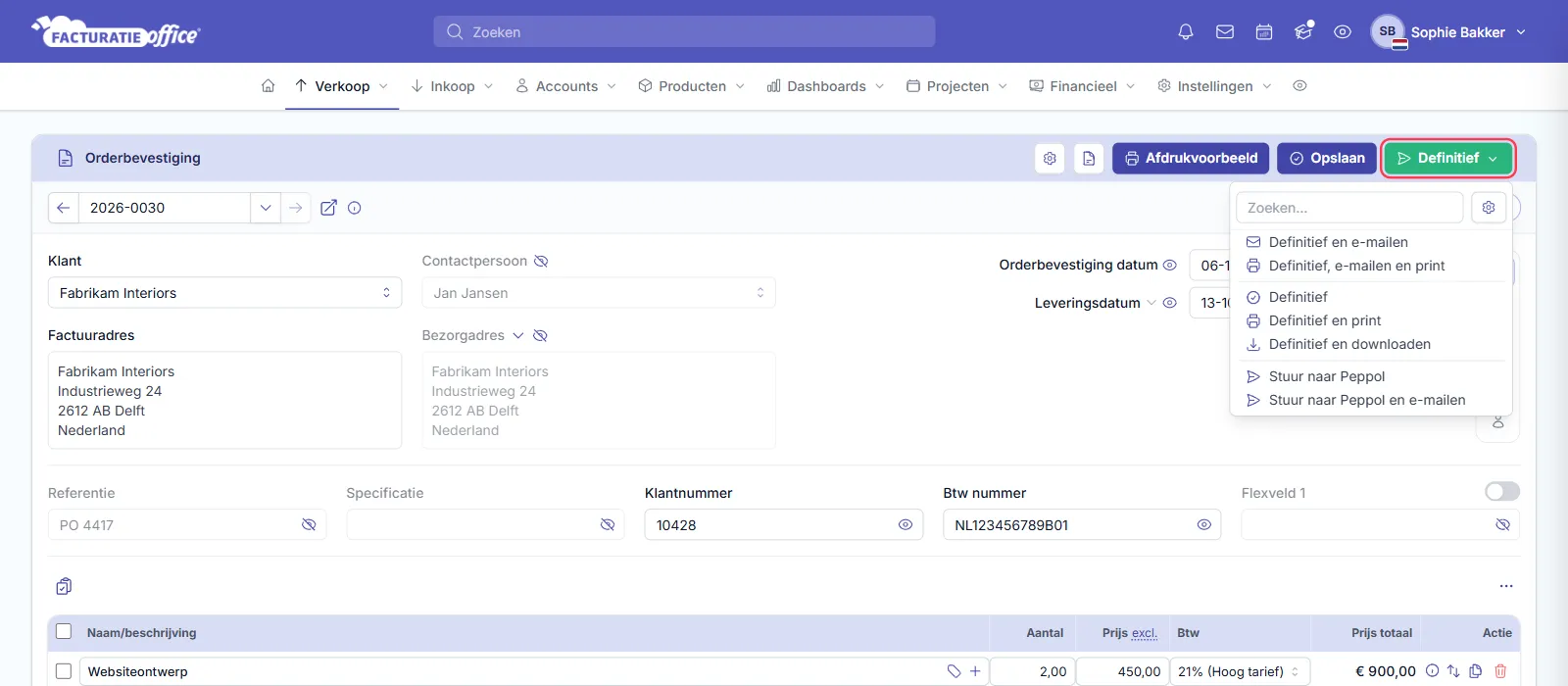Viewport: 1568px width, 686px height.
Task: Switch on the Flexveld 1 toggle
Action: point(1502,491)
